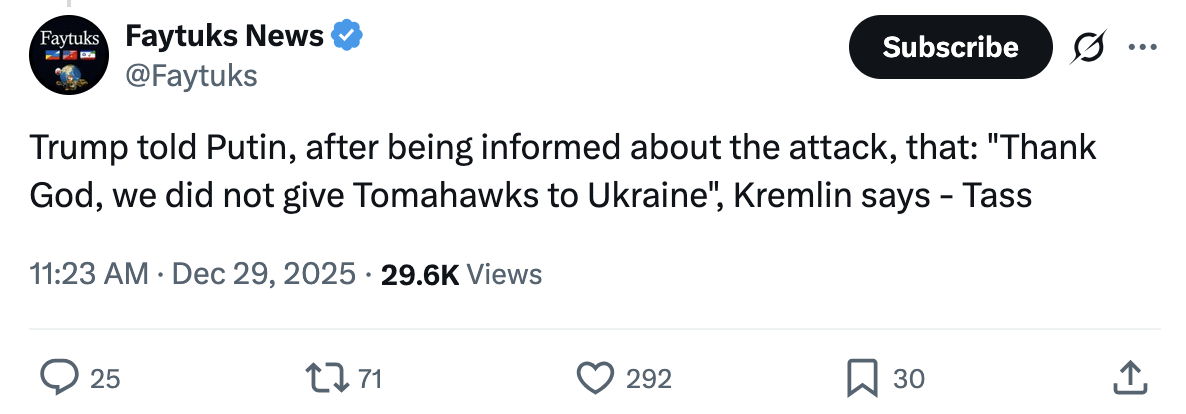Click the 11:23 AM timestamp
This screenshot has height=414, width=1186.
click(89, 273)
